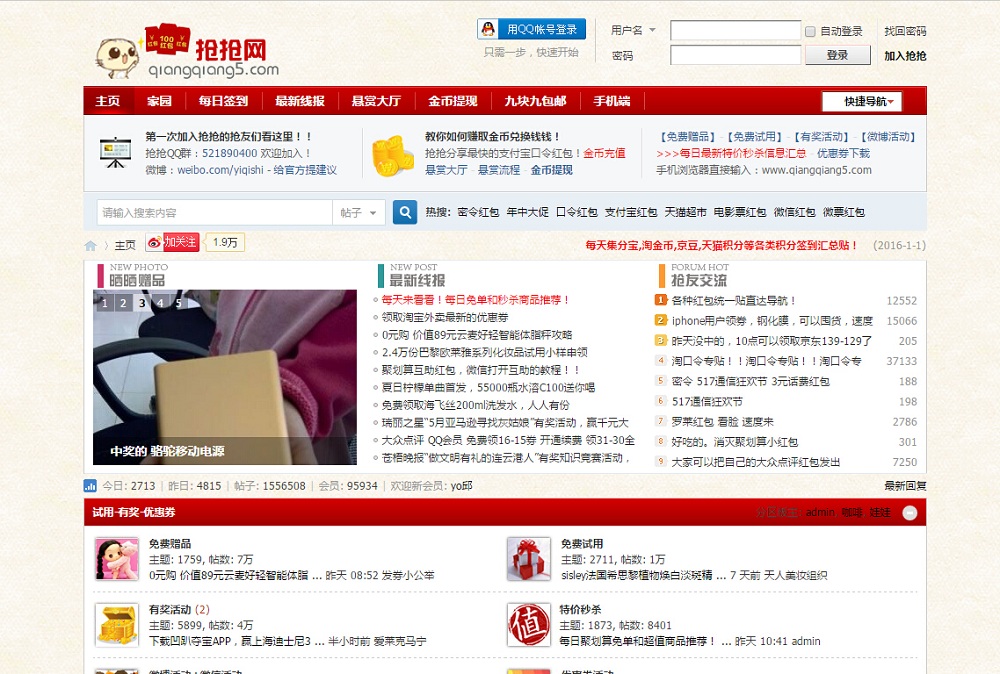Focus the password input field
The height and width of the screenshot is (674, 1000).
pos(735,55)
